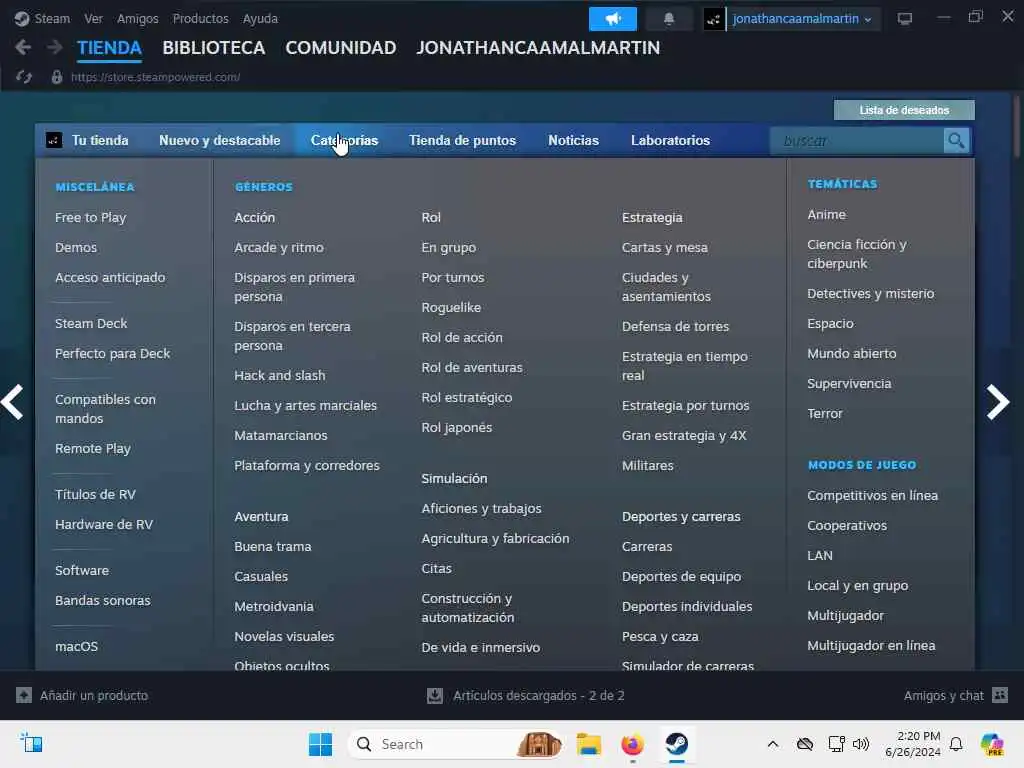1024x768 pixels.
Task: Open Bandas sonoras category
Action: coord(103,600)
